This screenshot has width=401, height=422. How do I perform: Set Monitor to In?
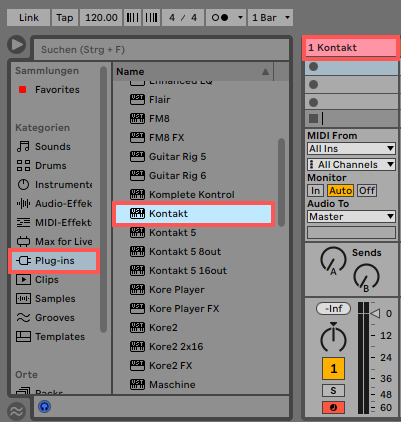click(315, 191)
